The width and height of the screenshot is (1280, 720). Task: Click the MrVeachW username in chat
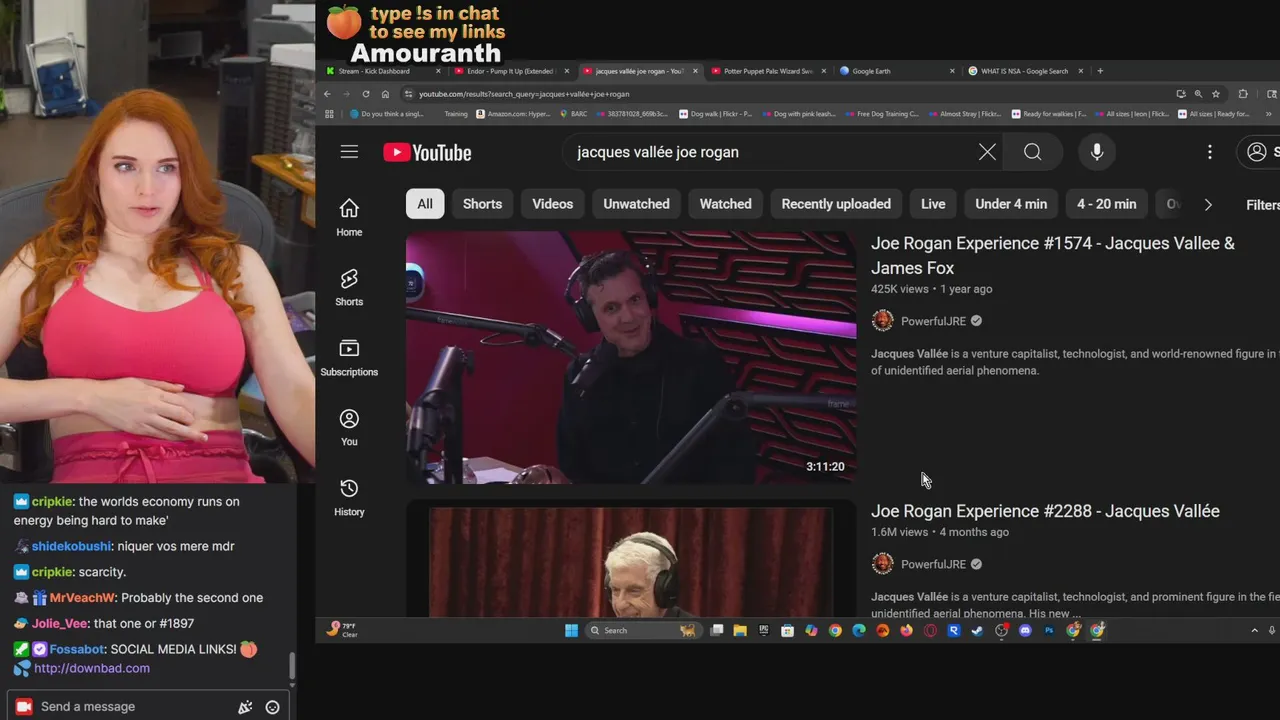(x=82, y=598)
